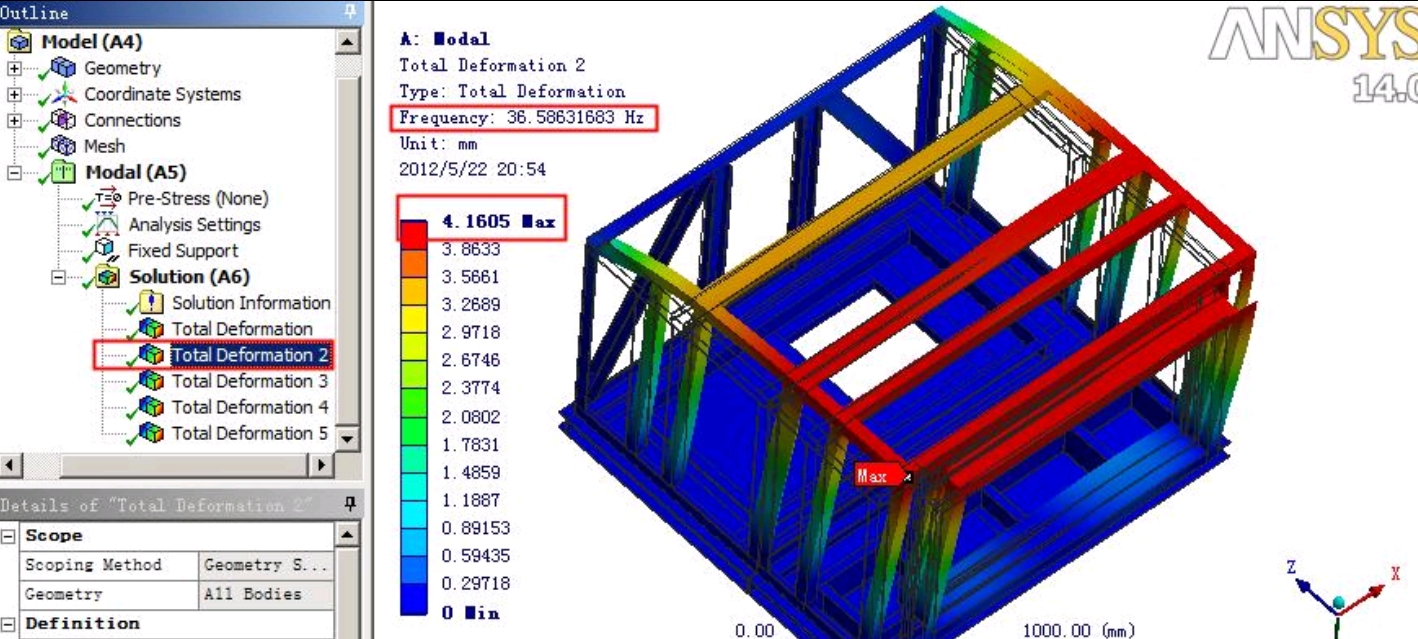Select Modal (A5) in the outline

[x=136, y=172]
